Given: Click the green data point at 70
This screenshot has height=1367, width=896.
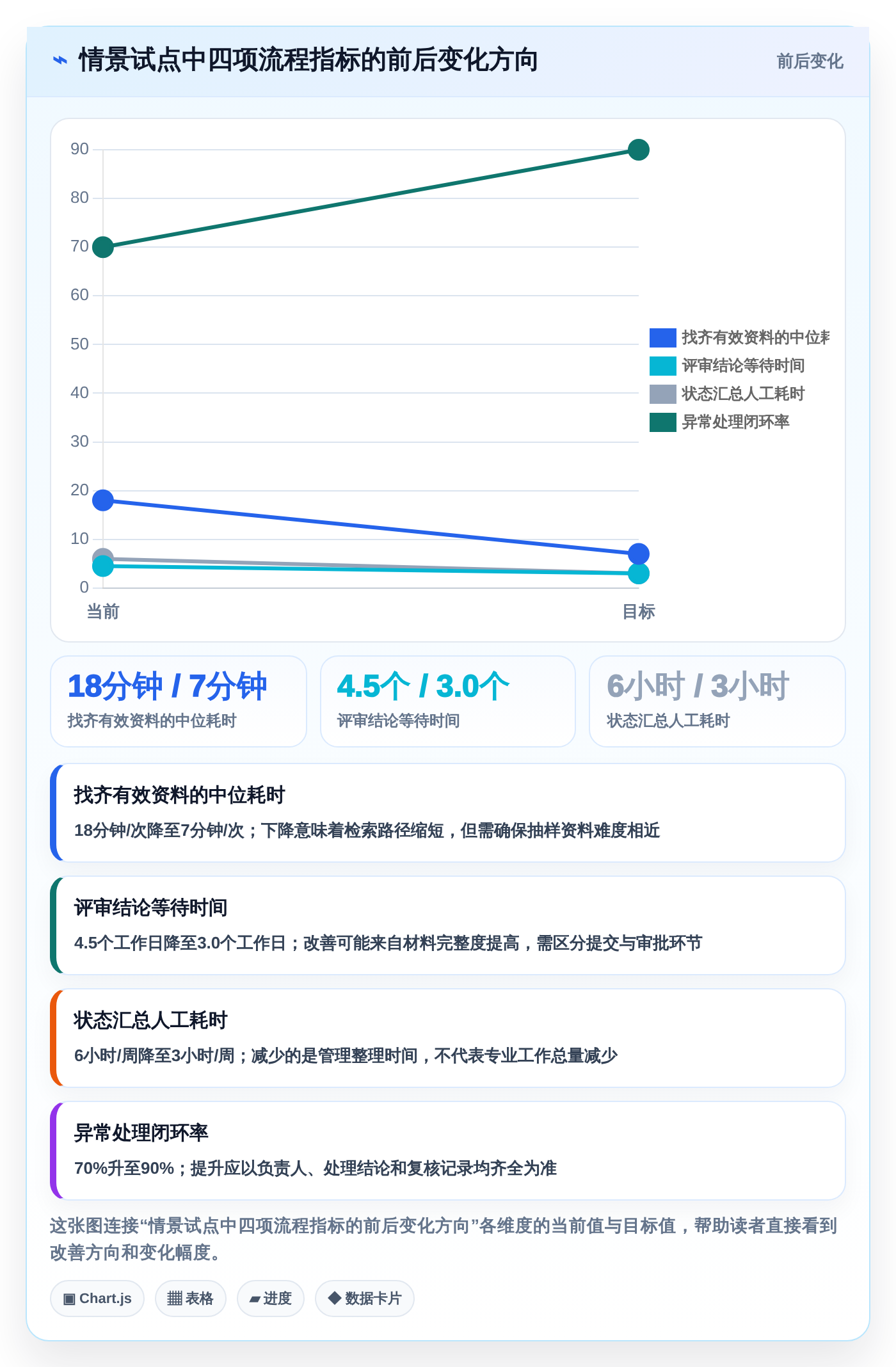Looking at the screenshot, I should coord(103,247).
